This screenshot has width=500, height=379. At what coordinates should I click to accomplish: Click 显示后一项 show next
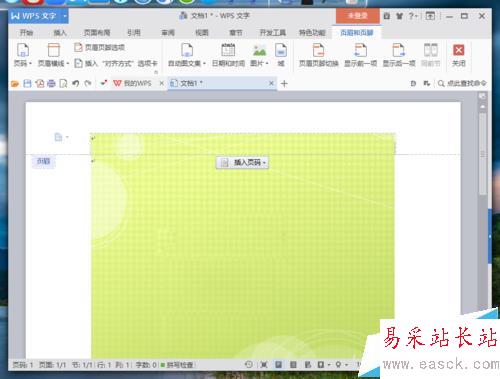click(399, 55)
